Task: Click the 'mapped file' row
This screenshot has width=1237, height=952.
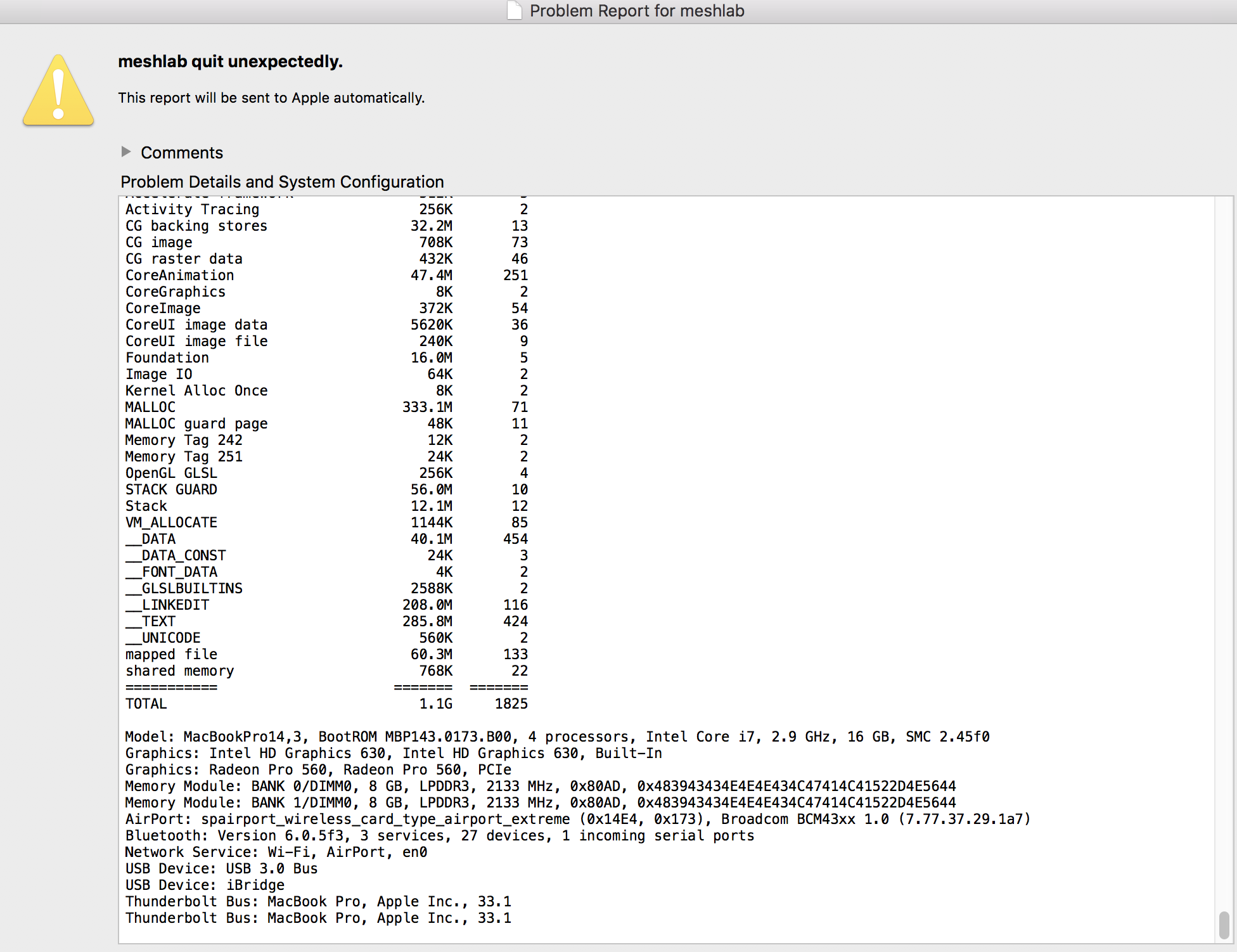Action: point(326,654)
